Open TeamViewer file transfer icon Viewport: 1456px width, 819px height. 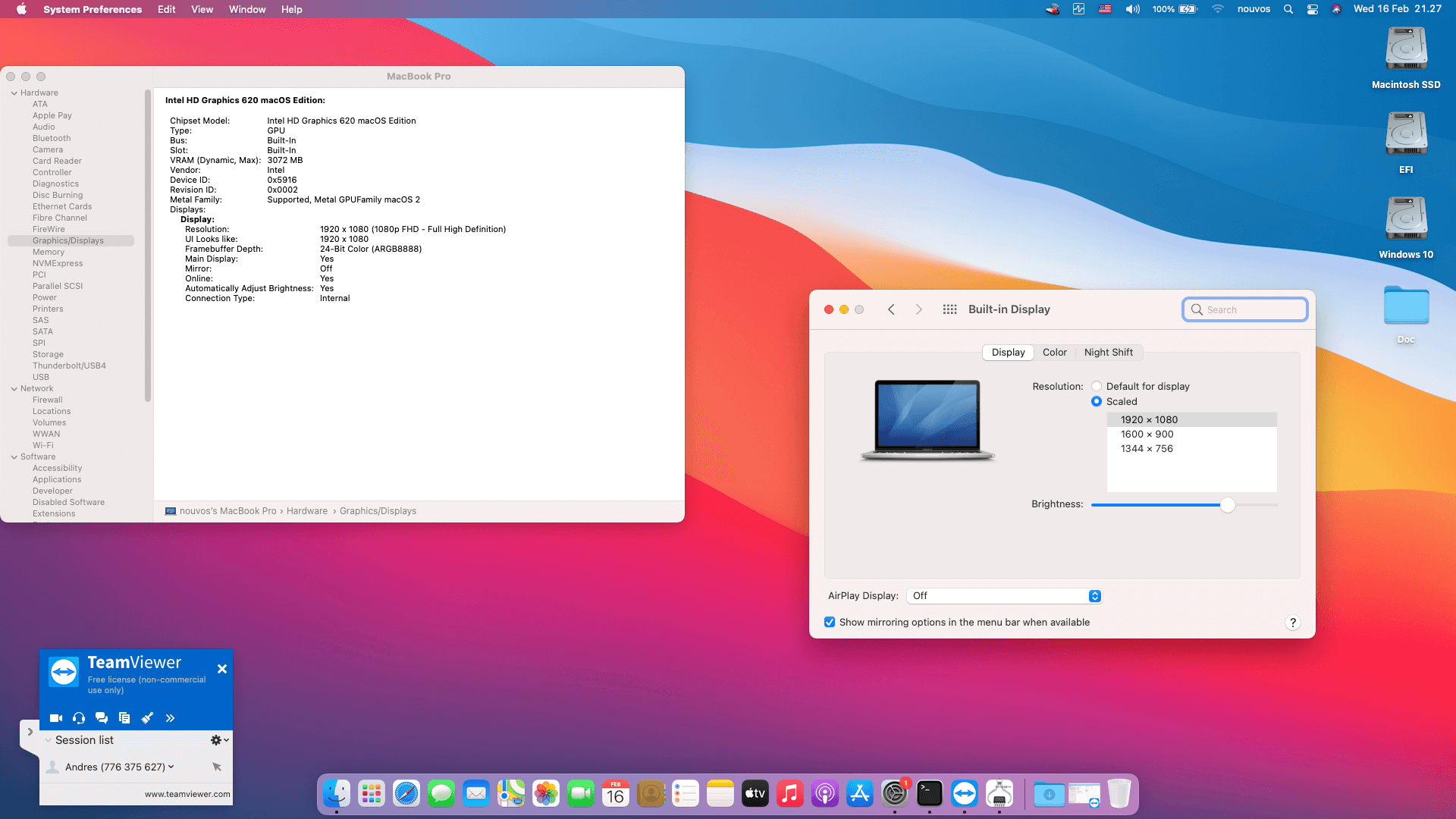(124, 717)
